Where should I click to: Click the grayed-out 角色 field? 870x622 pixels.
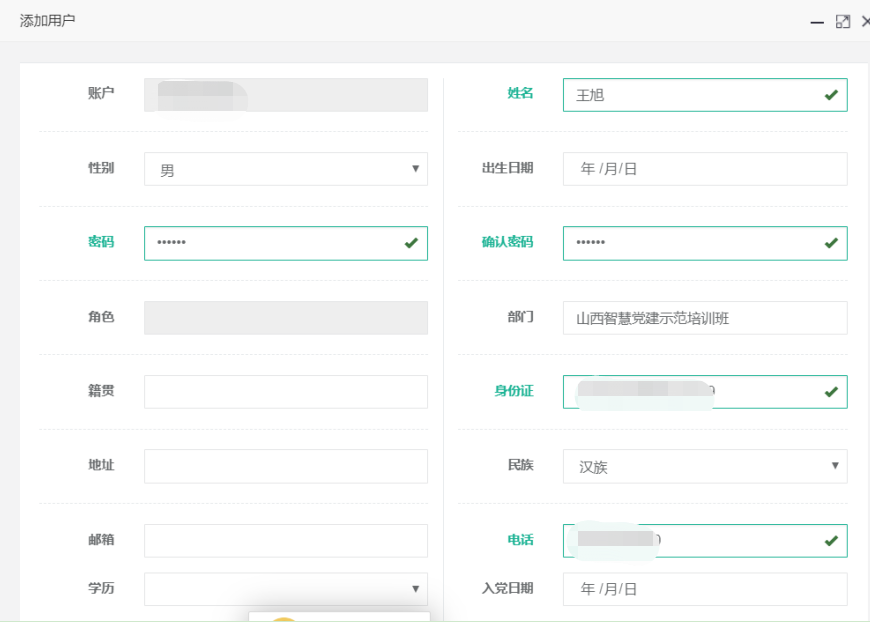[285, 318]
